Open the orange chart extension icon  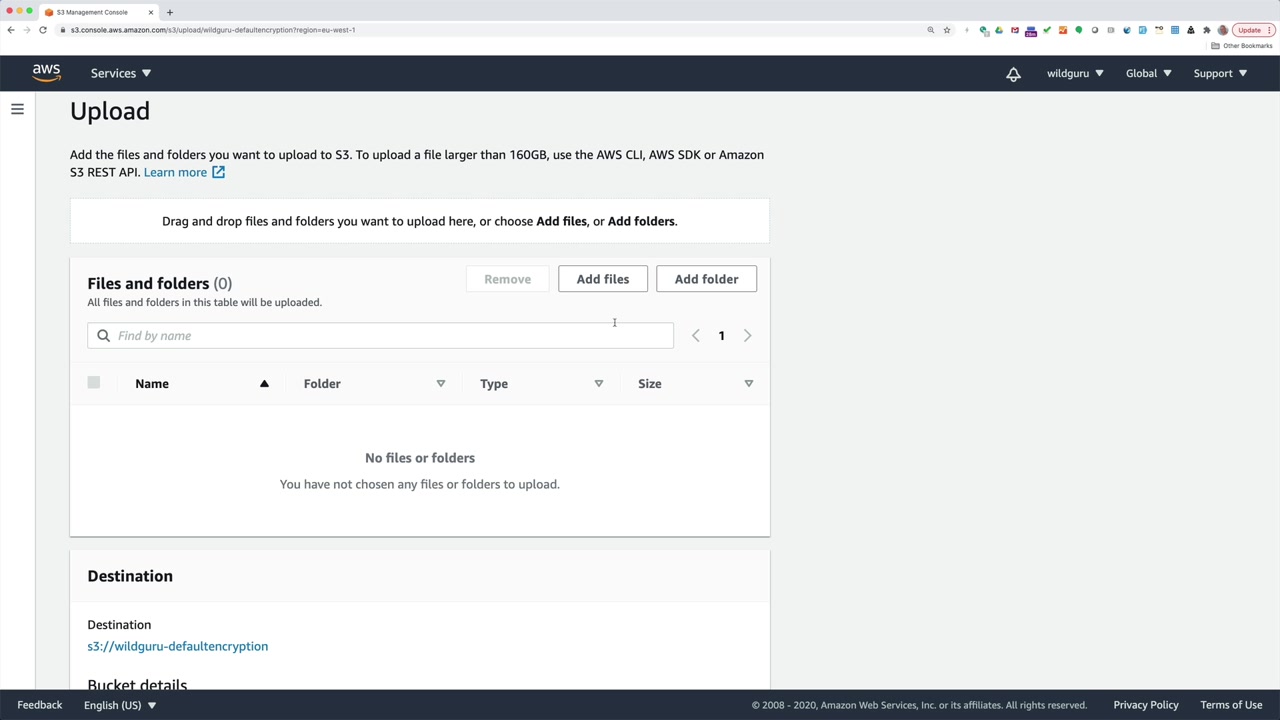(1063, 30)
